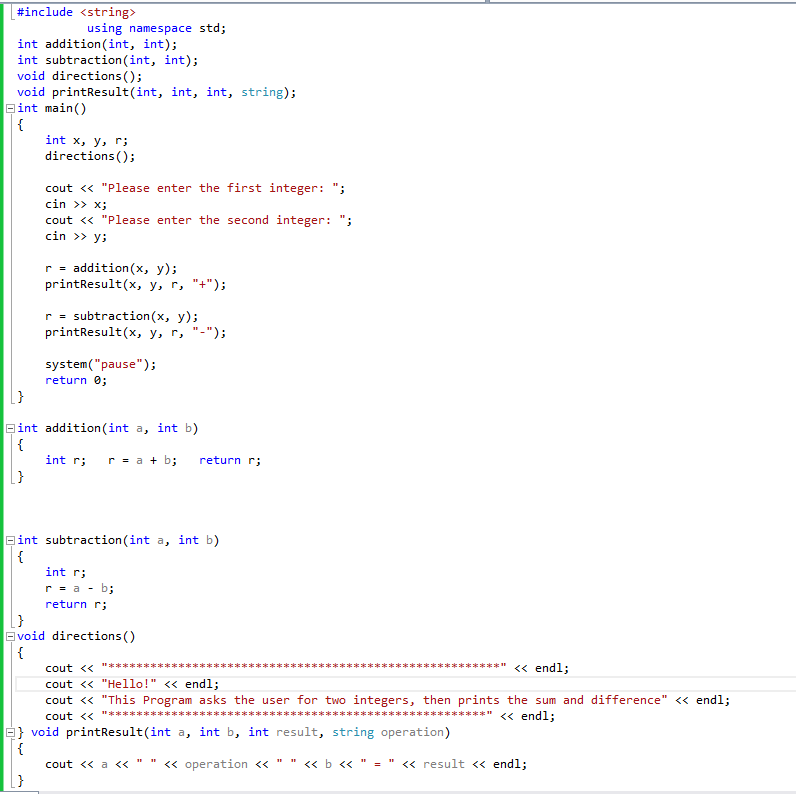Click the 'Please enter the first integer' line
This screenshot has width=796, height=794.
point(195,188)
